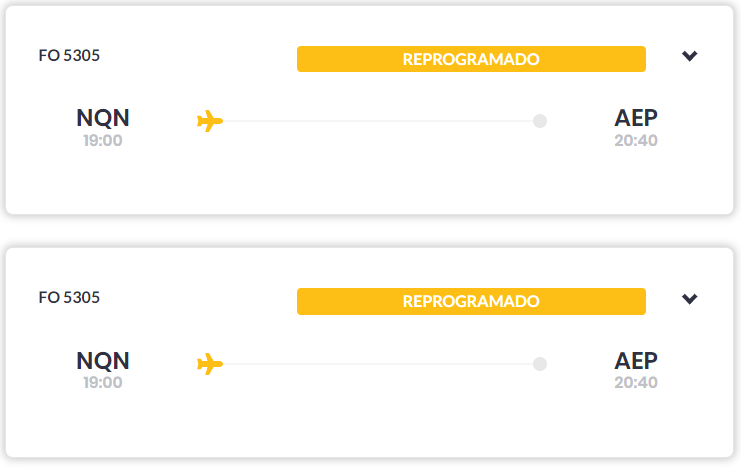Click the gray arrival dot in bottom card
The width and height of the screenshot is (741, 471).
point(540,364)
